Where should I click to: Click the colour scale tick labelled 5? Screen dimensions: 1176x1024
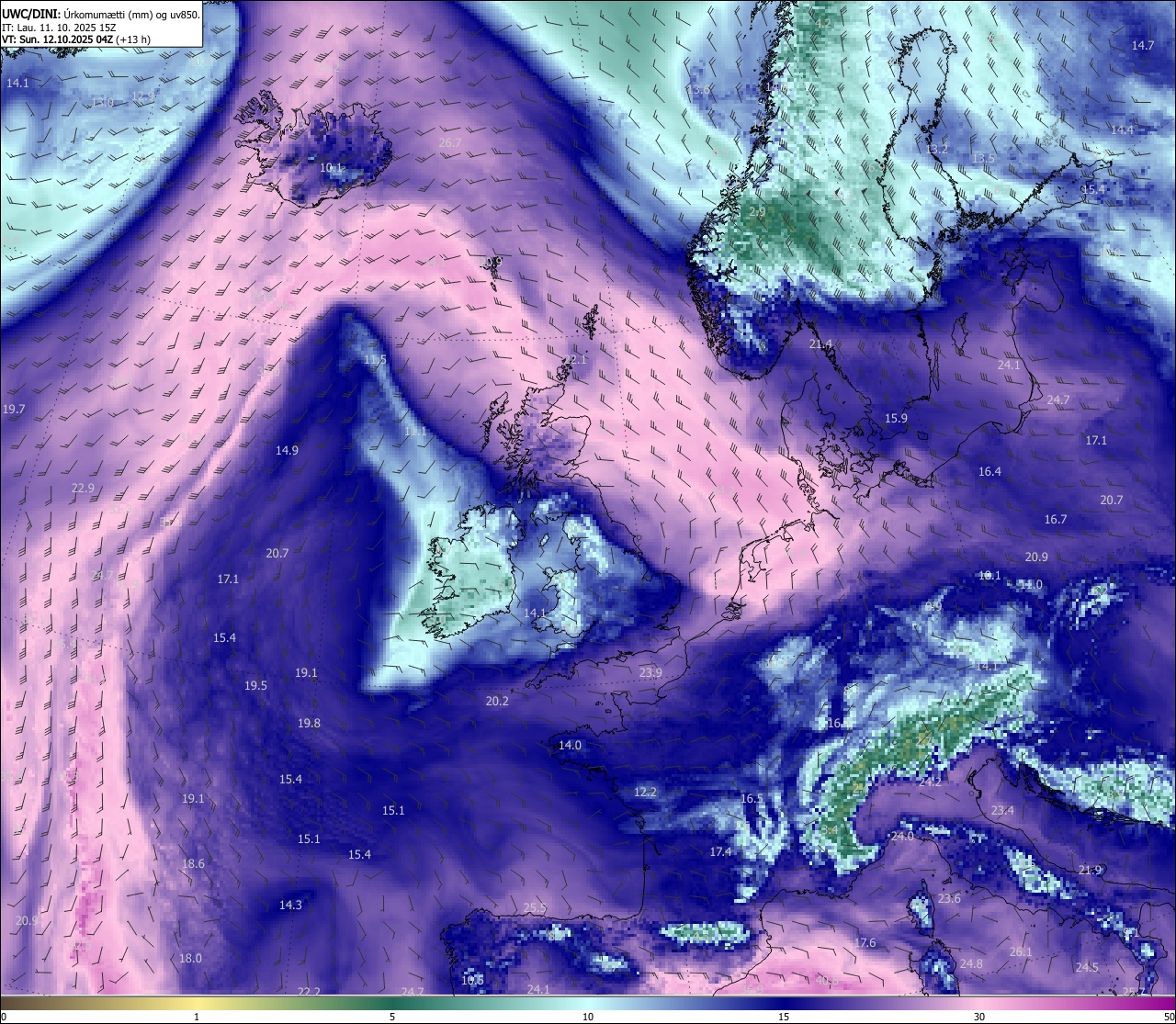click(x=392, y=1016)
